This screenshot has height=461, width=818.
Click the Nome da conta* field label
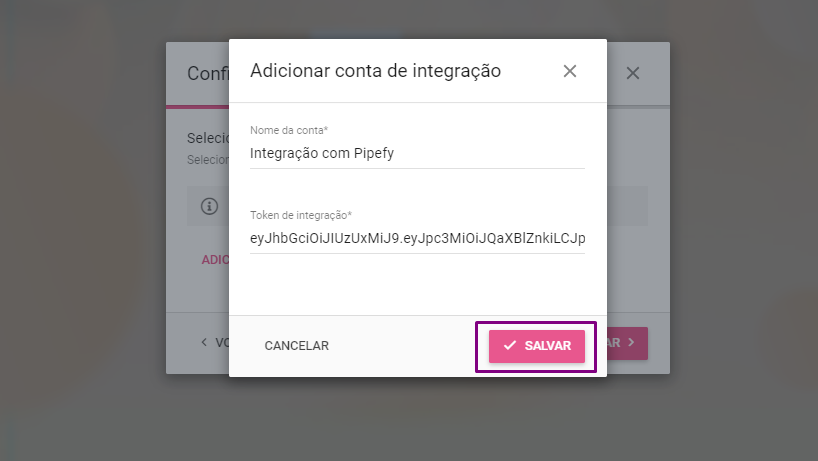[x=289, y=130]
